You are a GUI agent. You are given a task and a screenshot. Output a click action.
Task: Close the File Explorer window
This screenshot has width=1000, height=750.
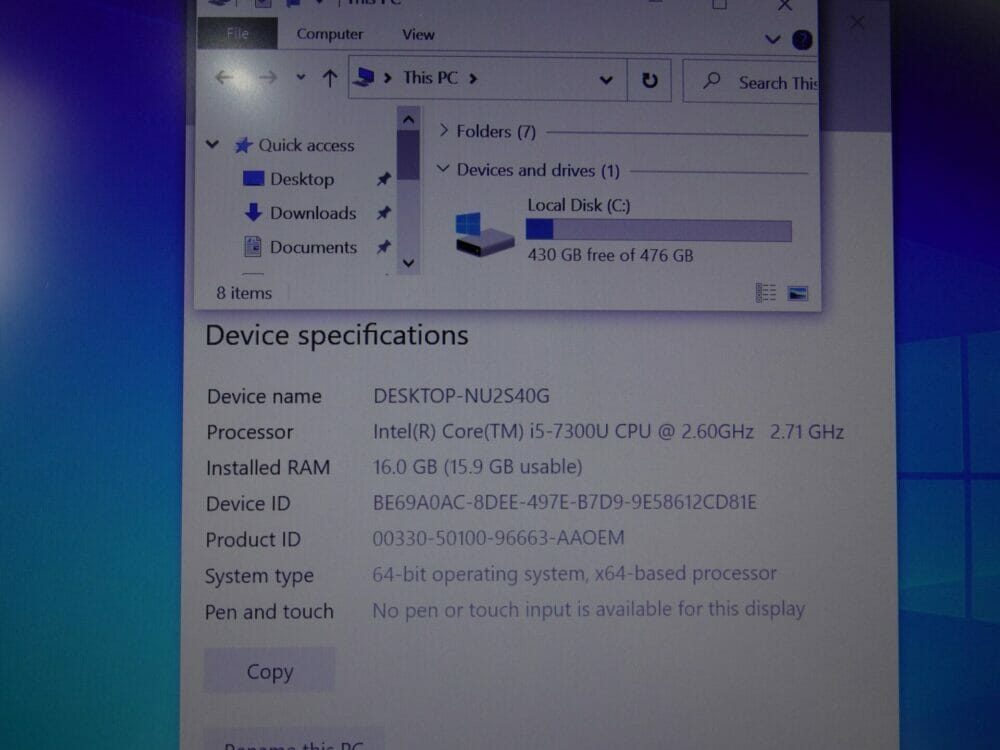pos(785,6)
